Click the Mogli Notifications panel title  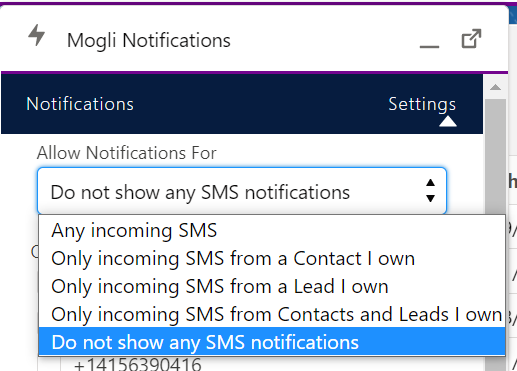tap(149, 40)
